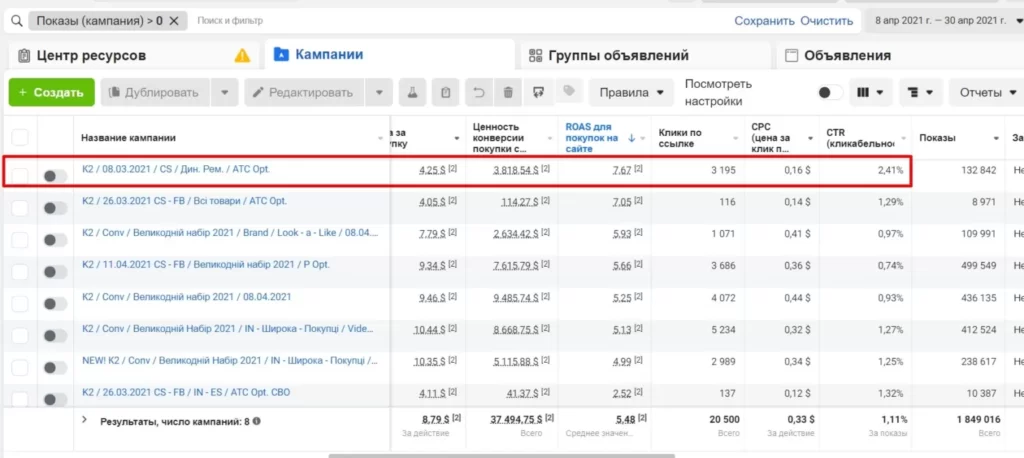Open campaign NEW! K2 / Conv / Великодній Набір
Viewport: 1024px width, 458px height.
click(x=230, y=360)
